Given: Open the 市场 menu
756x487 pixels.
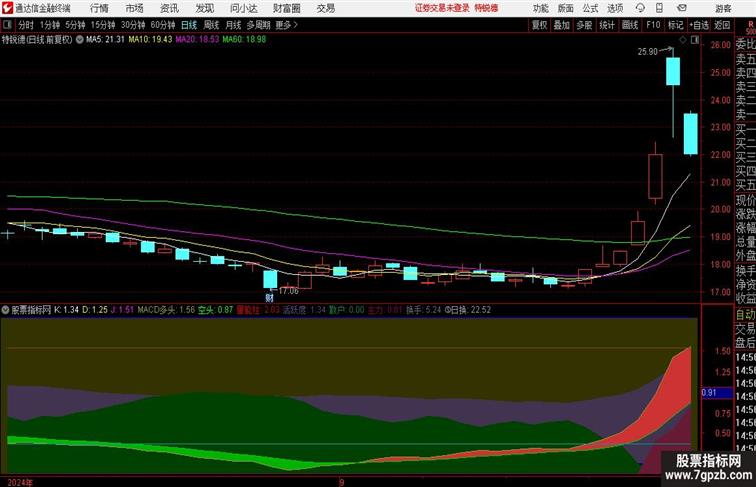Looking at the screenshot, I should pos(135,8).
